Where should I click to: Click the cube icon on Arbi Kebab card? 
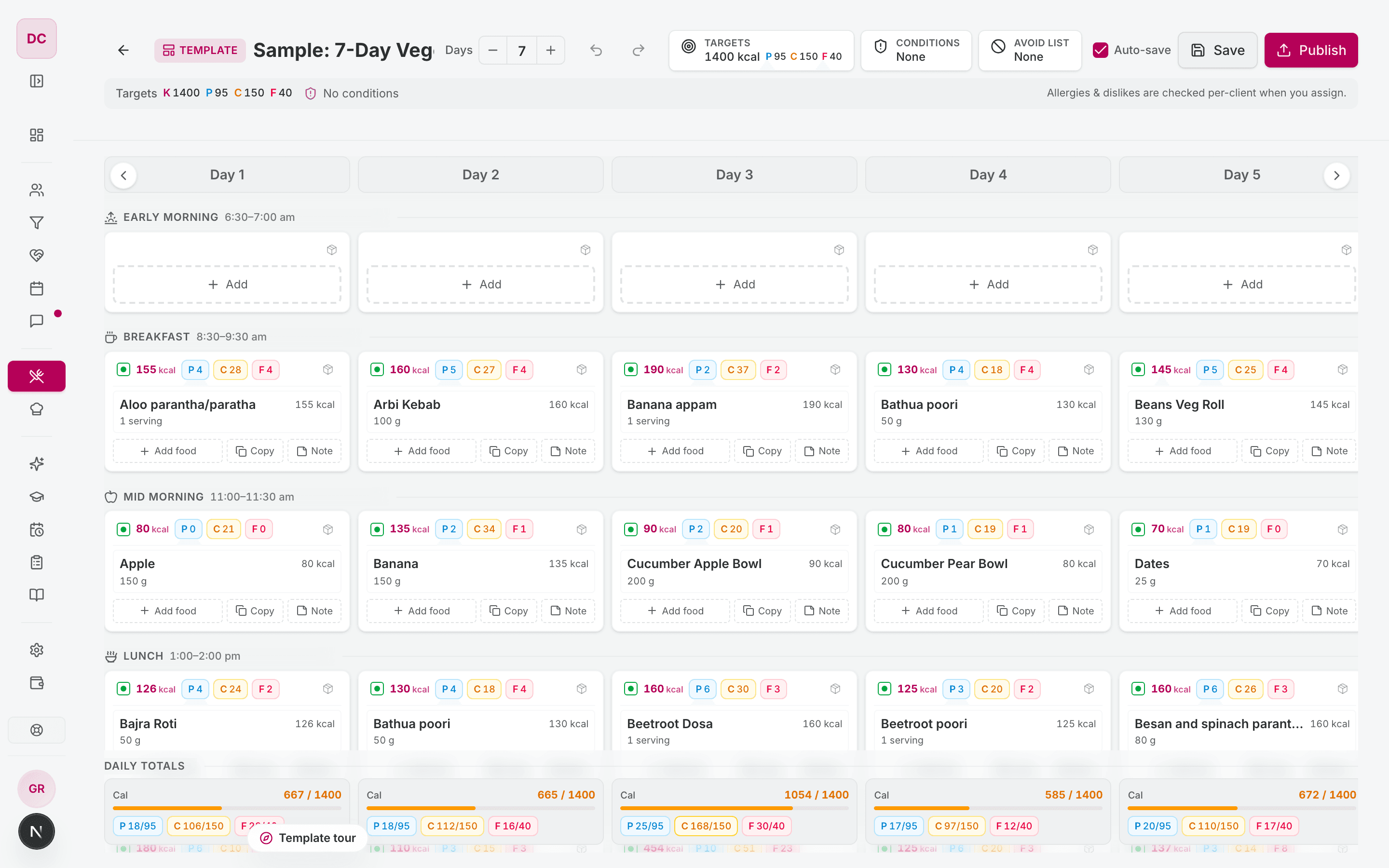[x=582, y=370]
